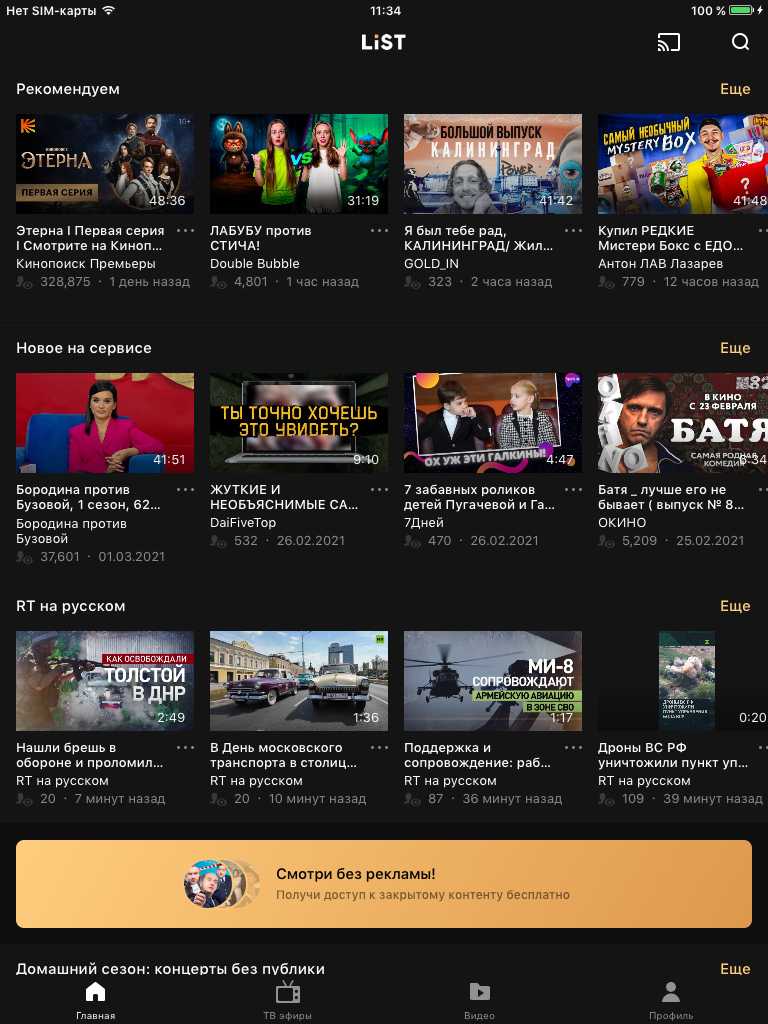Open Кинопоиск Премьеры channel name
The width and height of the screenshot is (768, 1024).
86,264
